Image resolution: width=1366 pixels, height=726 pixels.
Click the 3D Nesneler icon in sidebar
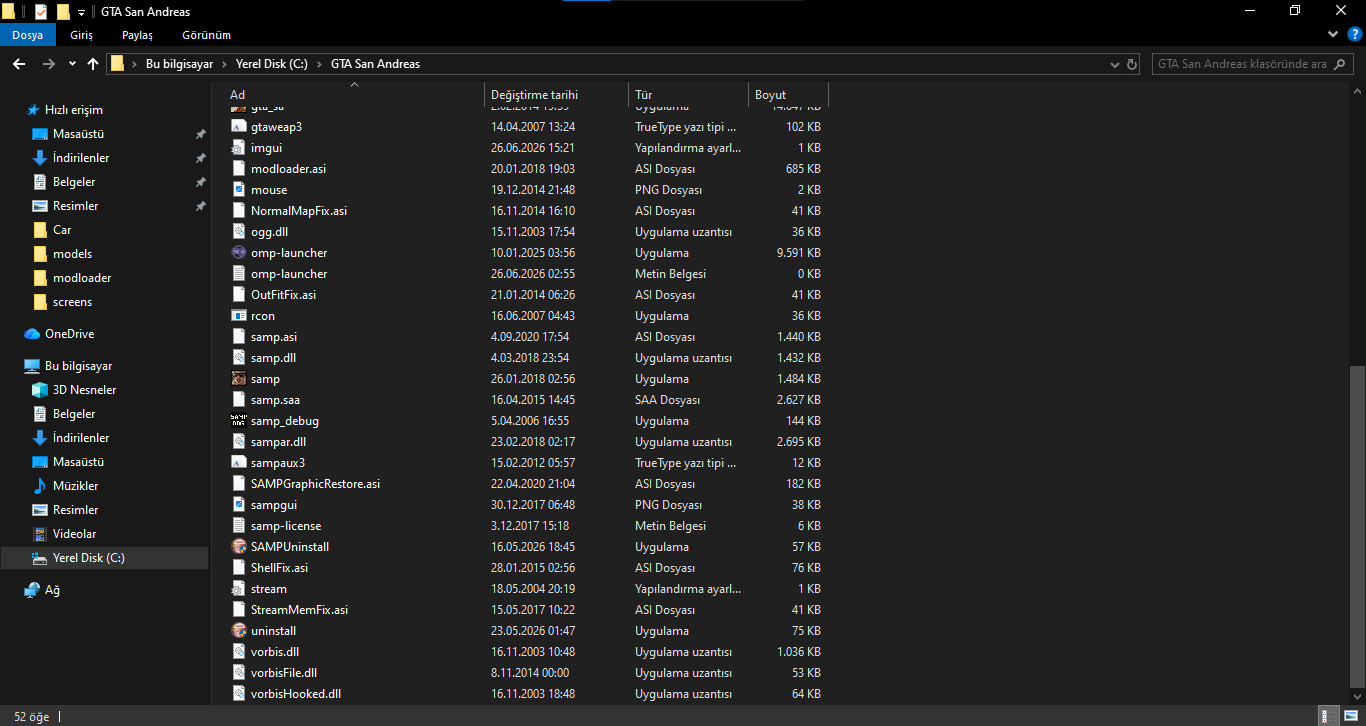40,390
